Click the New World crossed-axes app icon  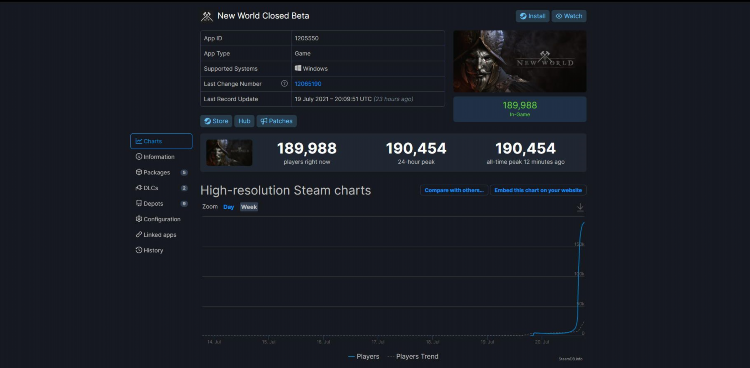[x=207, y=16]
